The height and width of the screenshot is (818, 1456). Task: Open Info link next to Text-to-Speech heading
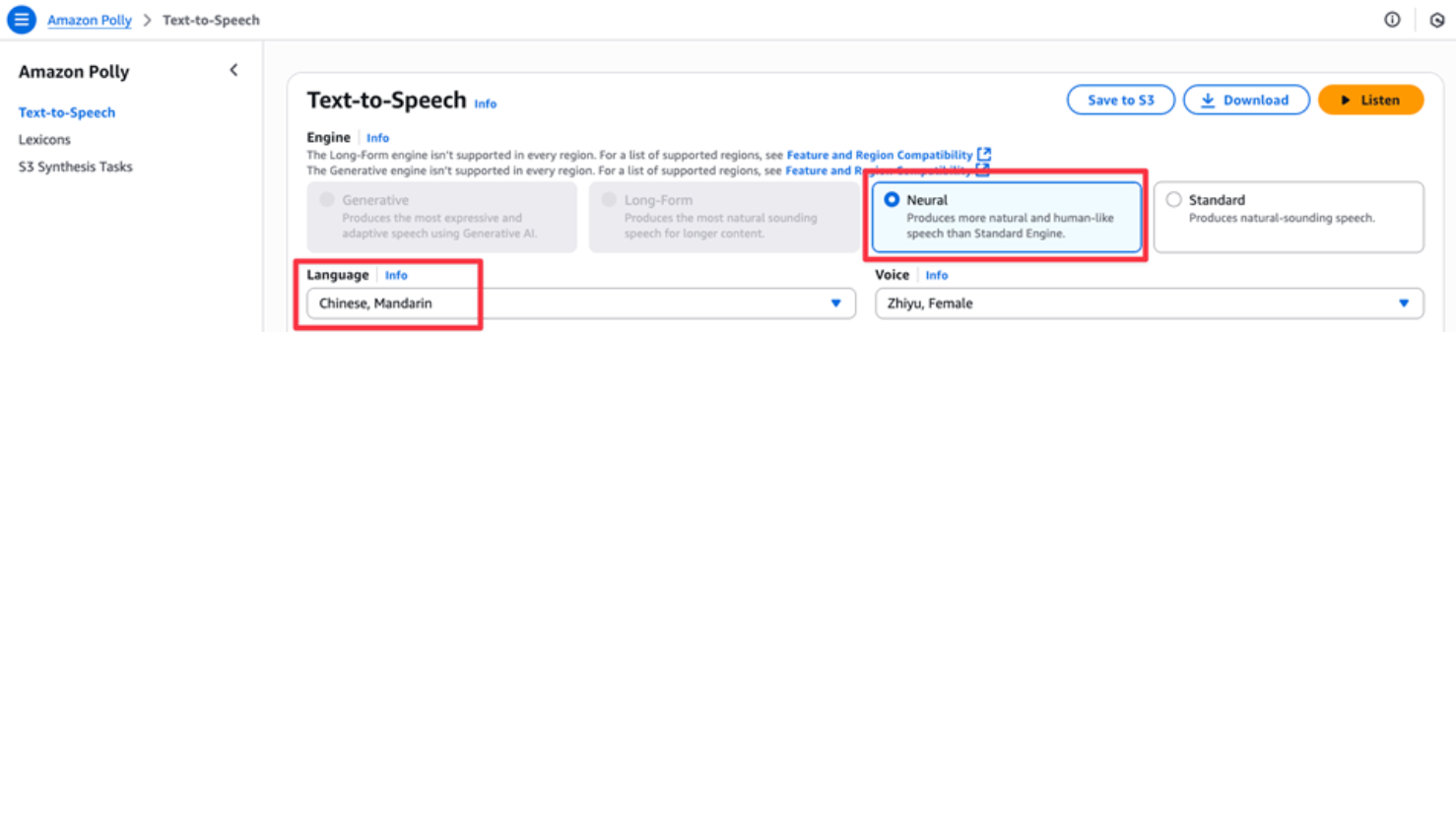tap(486, 103)
